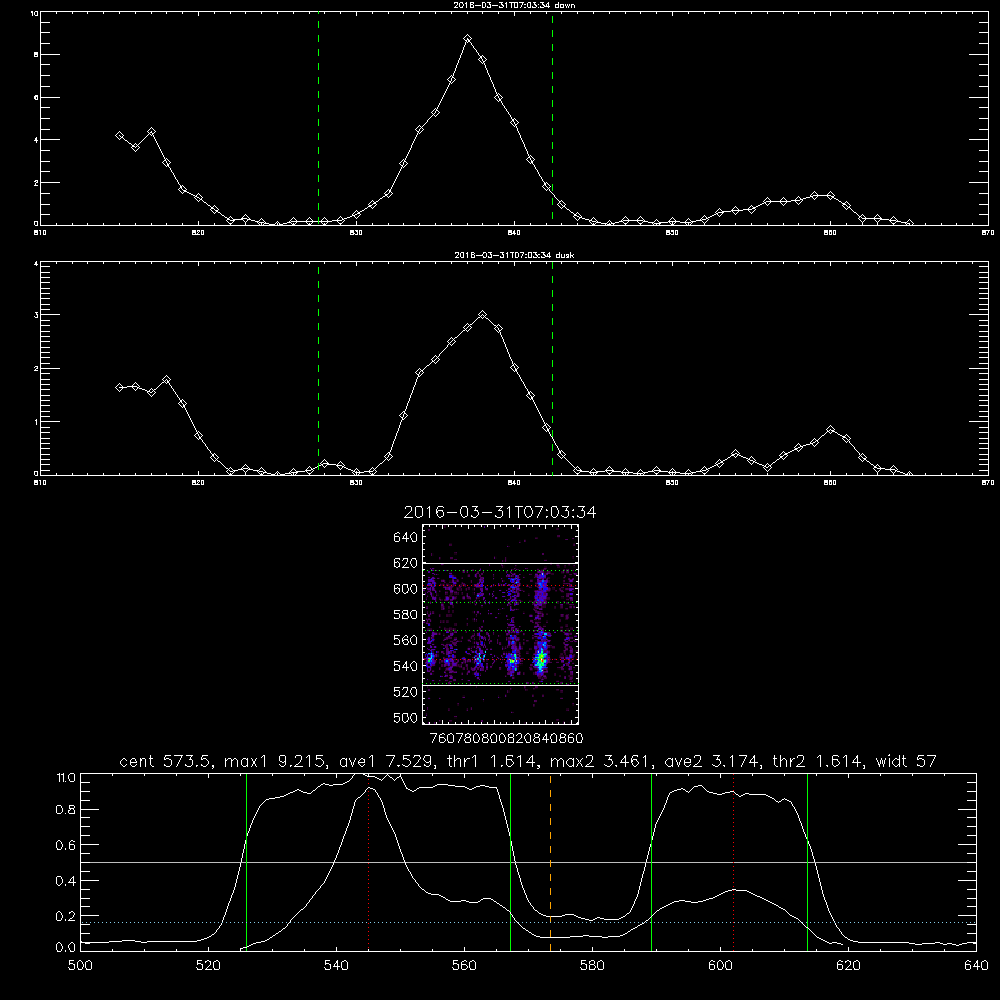Screen dimensions: 1000x1000
Task: Click the upper white horizontal line on the heatmap
Action: pyautogui.click(x=501, y=563)
